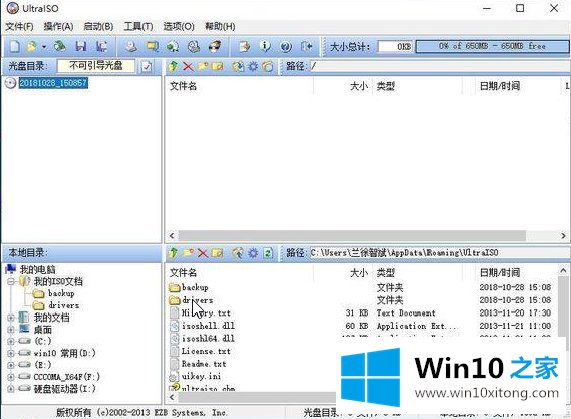Screen dimensions: 571x419
Task: Click the Open CD/DVD icon
Action: click(59, 47)
